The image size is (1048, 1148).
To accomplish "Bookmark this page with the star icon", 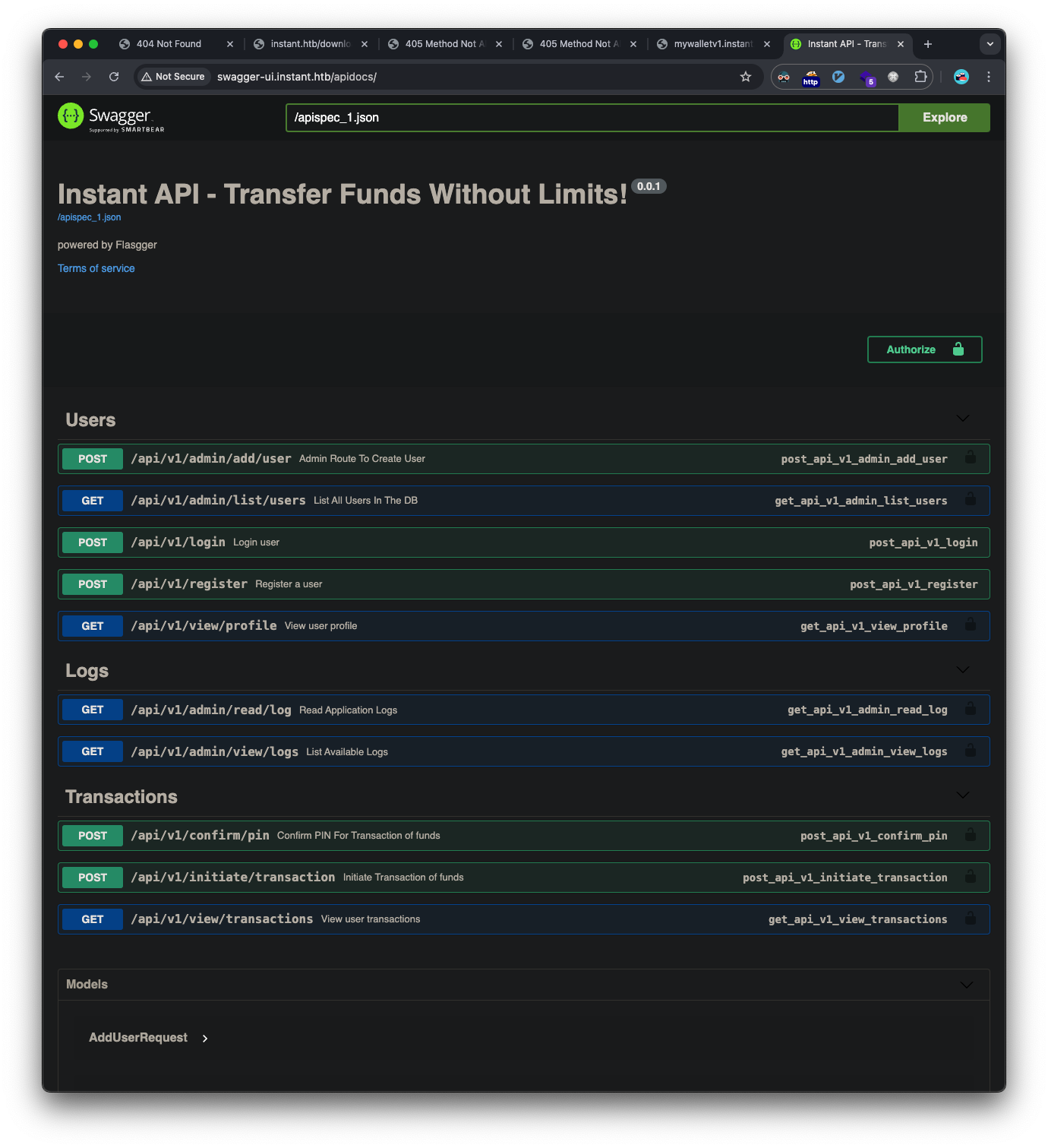I will coord(746,77).
